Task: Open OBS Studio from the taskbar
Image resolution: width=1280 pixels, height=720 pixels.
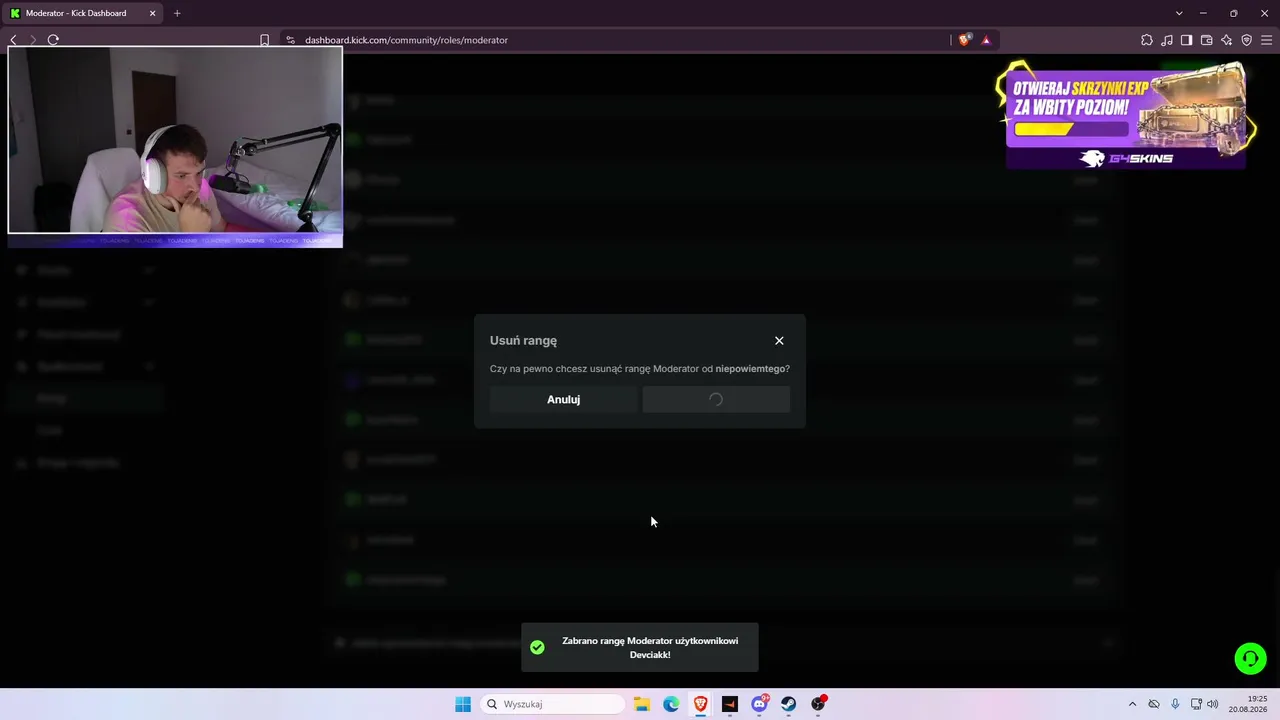Action: click(x=819, y=704)
